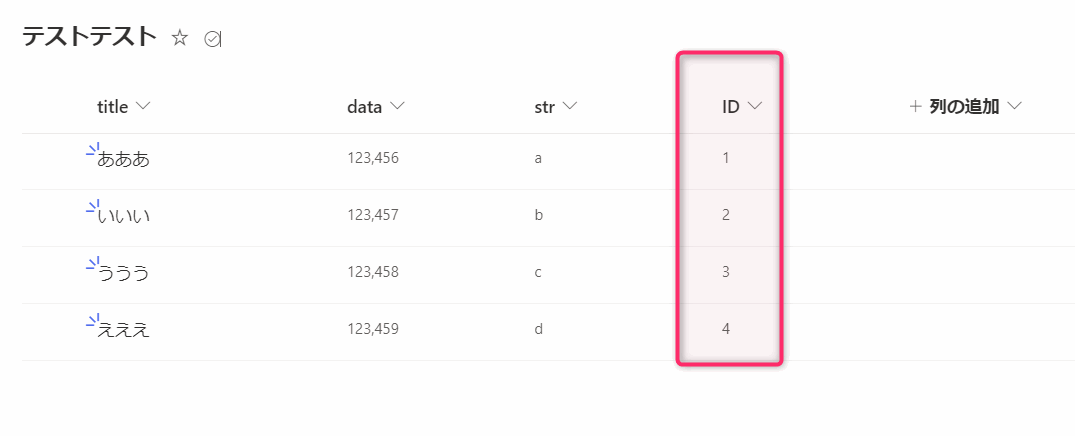Click the circled checkmark icon beside the star

(x=212, y=39)
